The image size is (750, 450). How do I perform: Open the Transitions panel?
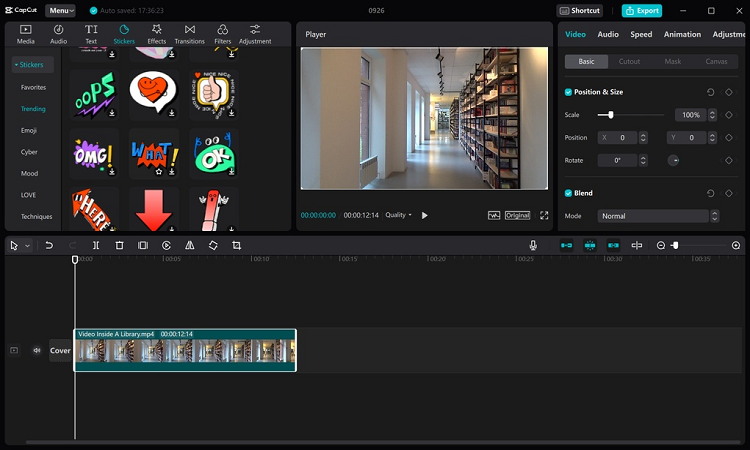click(x=189, y=34)
